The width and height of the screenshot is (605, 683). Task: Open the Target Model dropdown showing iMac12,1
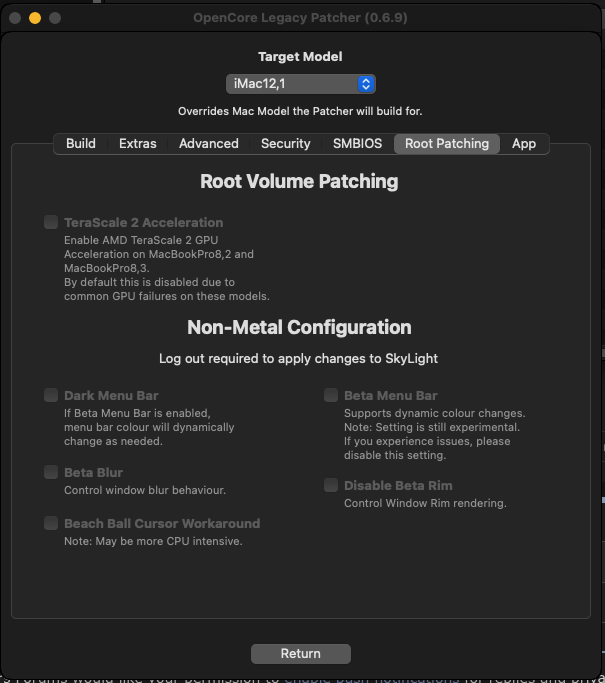point(301,84)
